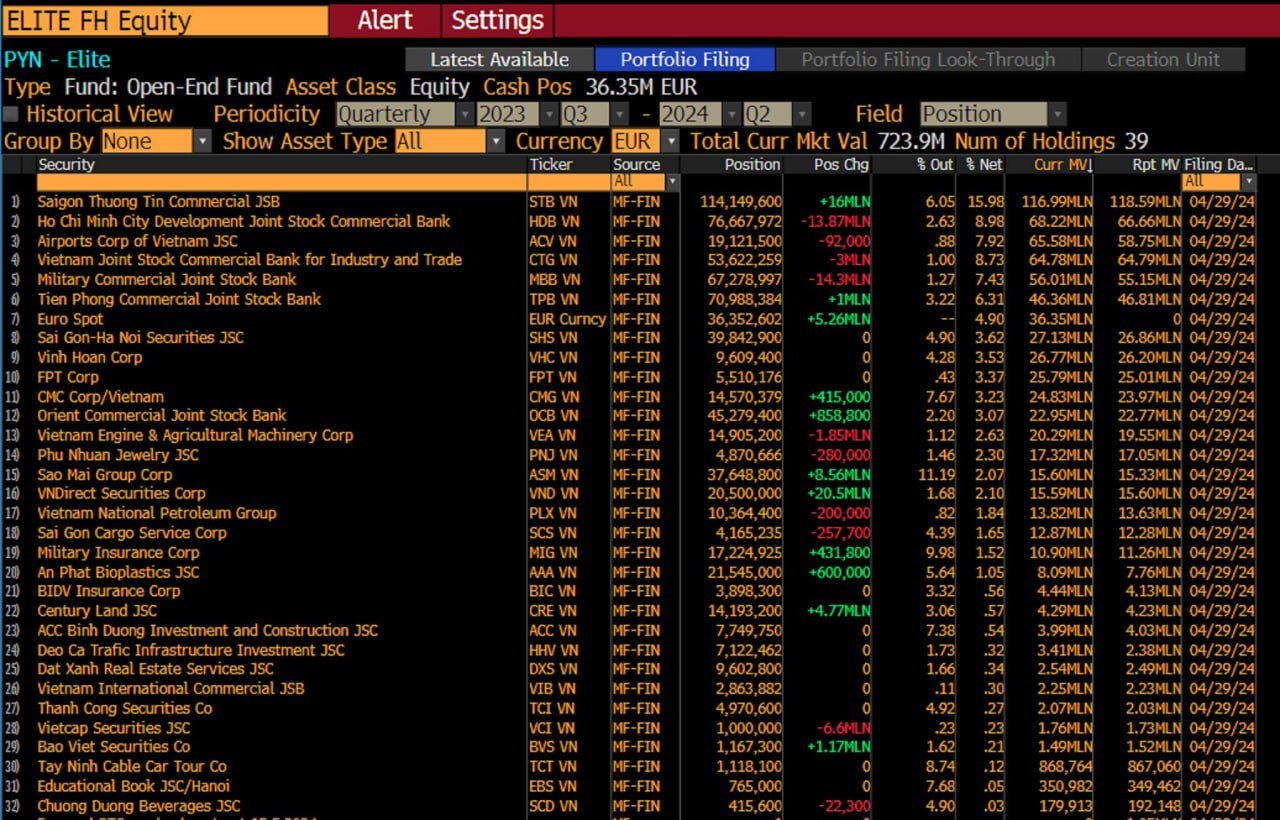Select An Phat Bioplastics JSC
1280x820 pixels.
118,572
